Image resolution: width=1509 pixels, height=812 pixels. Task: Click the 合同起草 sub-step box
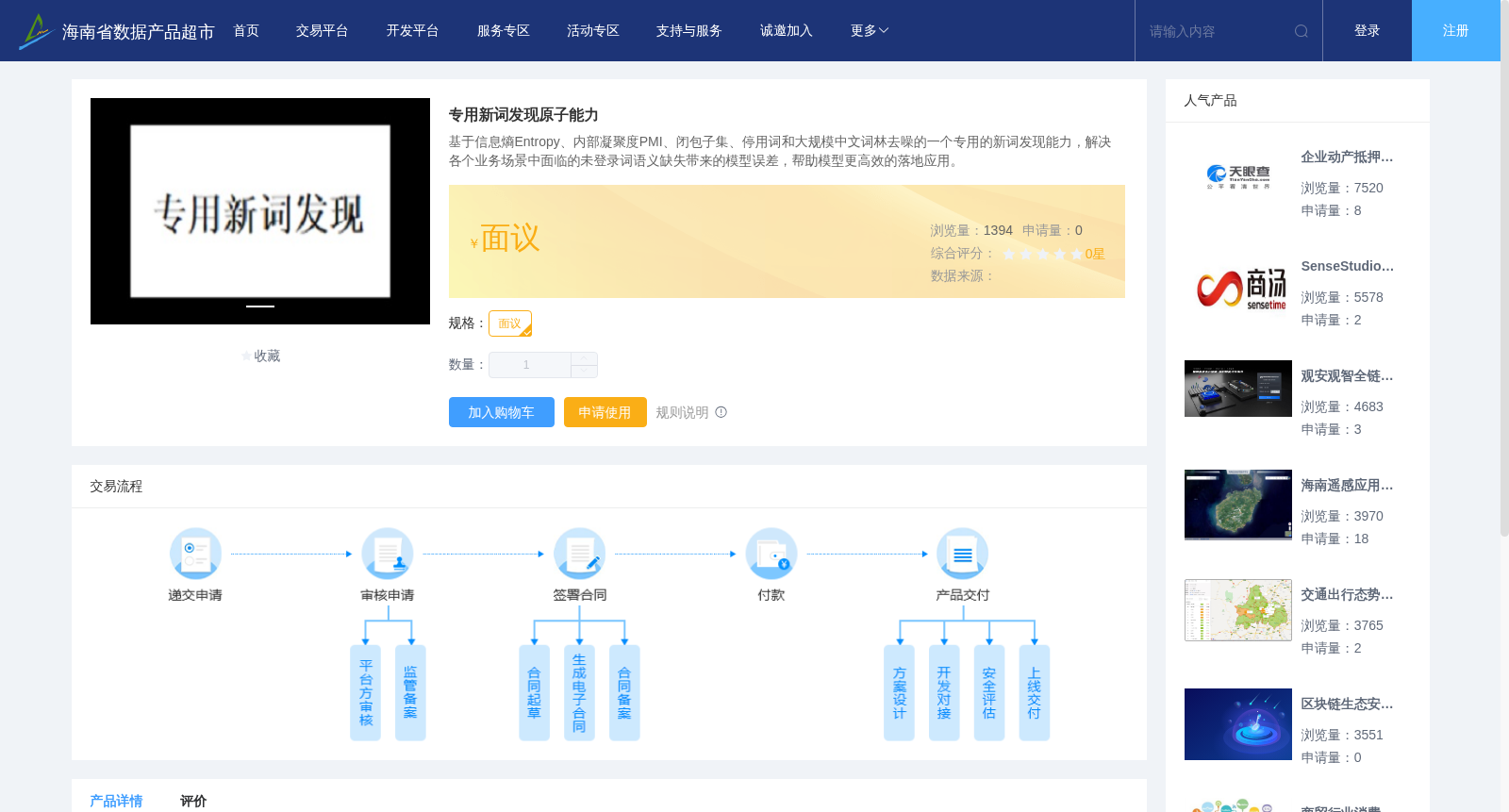coord(534,693)
